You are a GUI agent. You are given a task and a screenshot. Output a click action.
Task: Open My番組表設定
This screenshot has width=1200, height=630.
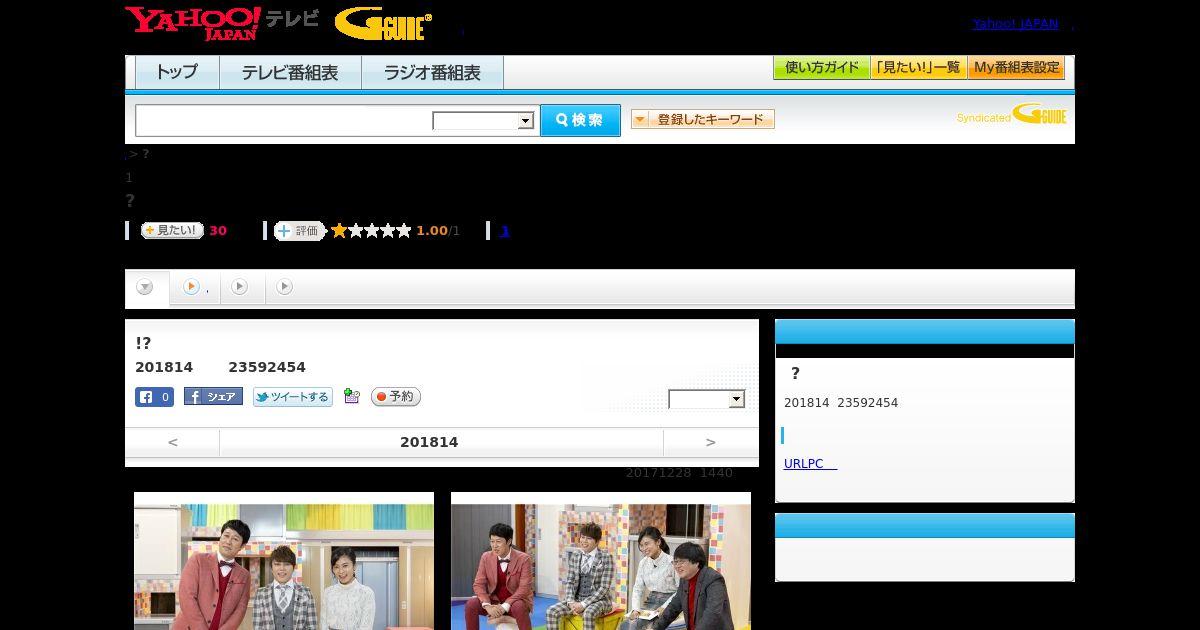pos(1016,68)
